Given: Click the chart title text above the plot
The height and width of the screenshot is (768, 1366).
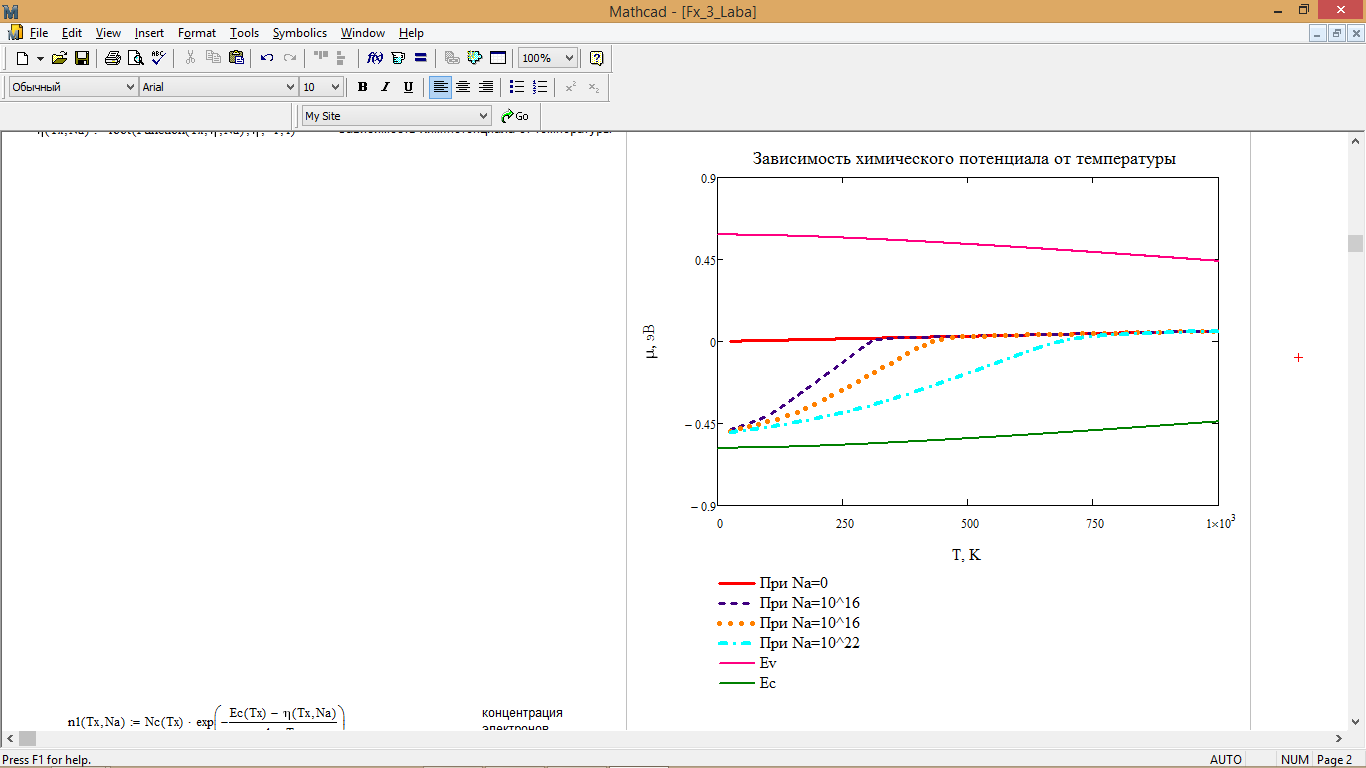Looking at the screenshot, I should click(x=964, y=159).
